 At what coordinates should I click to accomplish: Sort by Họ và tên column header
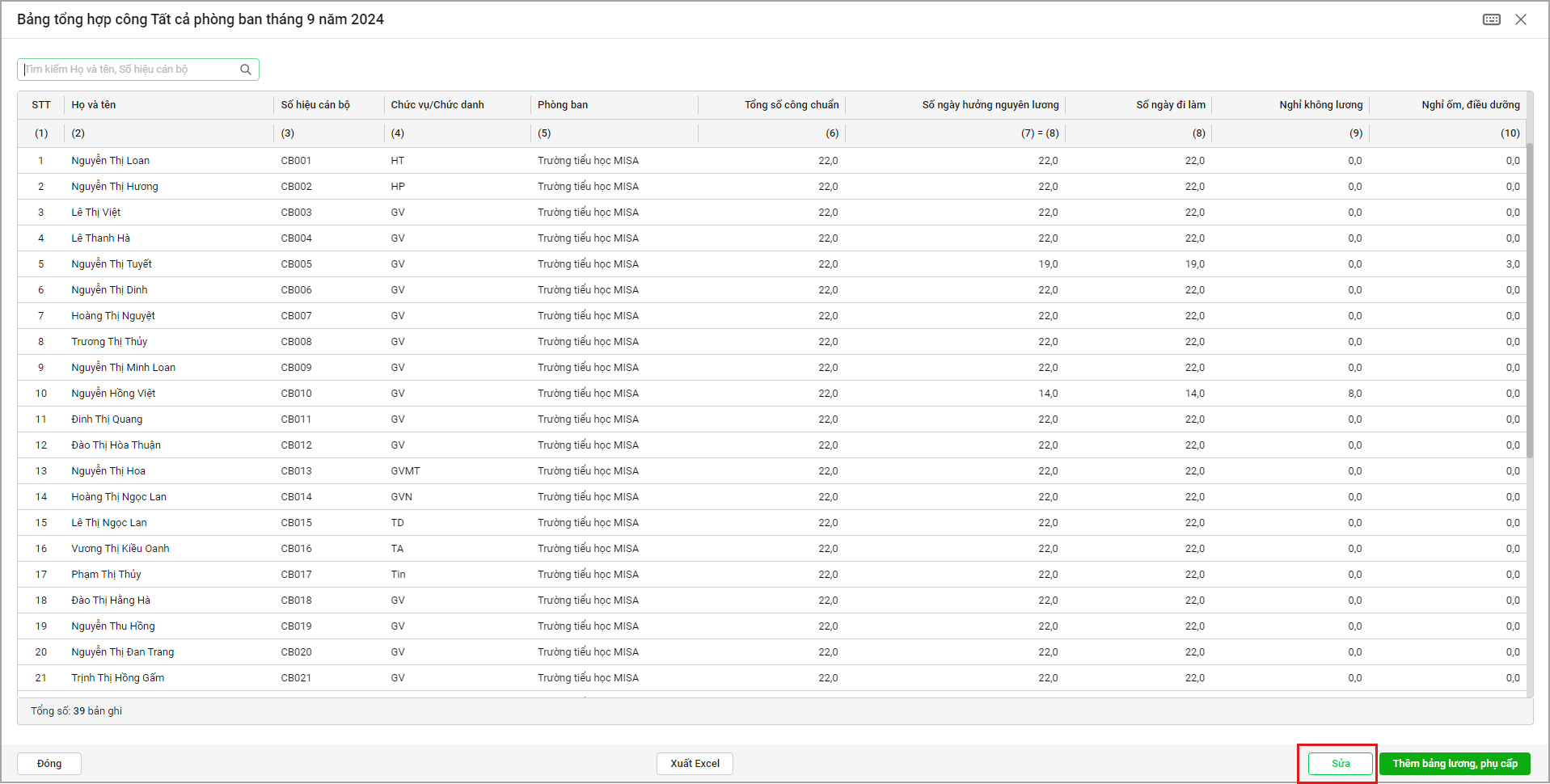click(x=94, y=105)
